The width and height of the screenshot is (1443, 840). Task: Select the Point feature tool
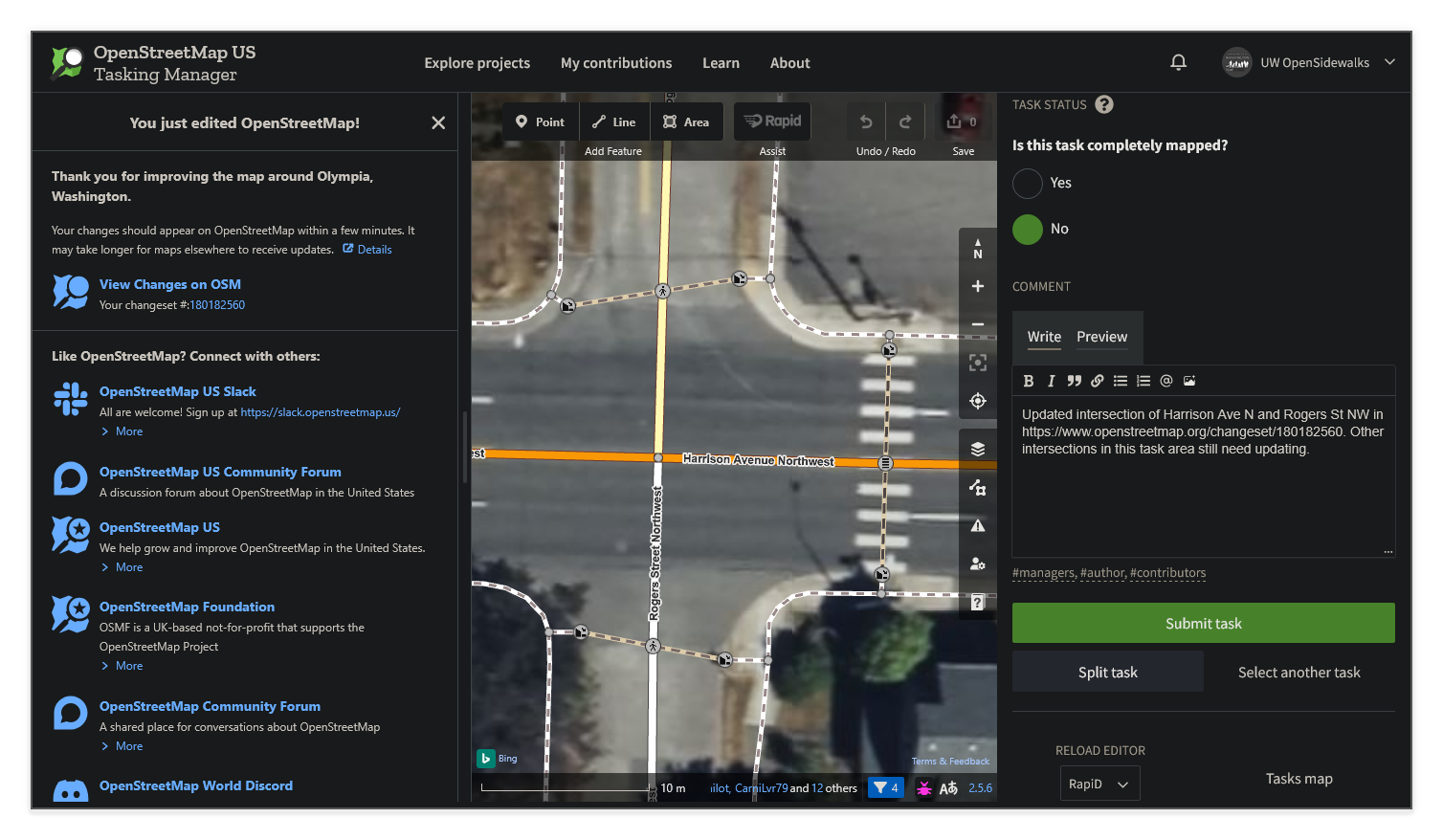540,122
